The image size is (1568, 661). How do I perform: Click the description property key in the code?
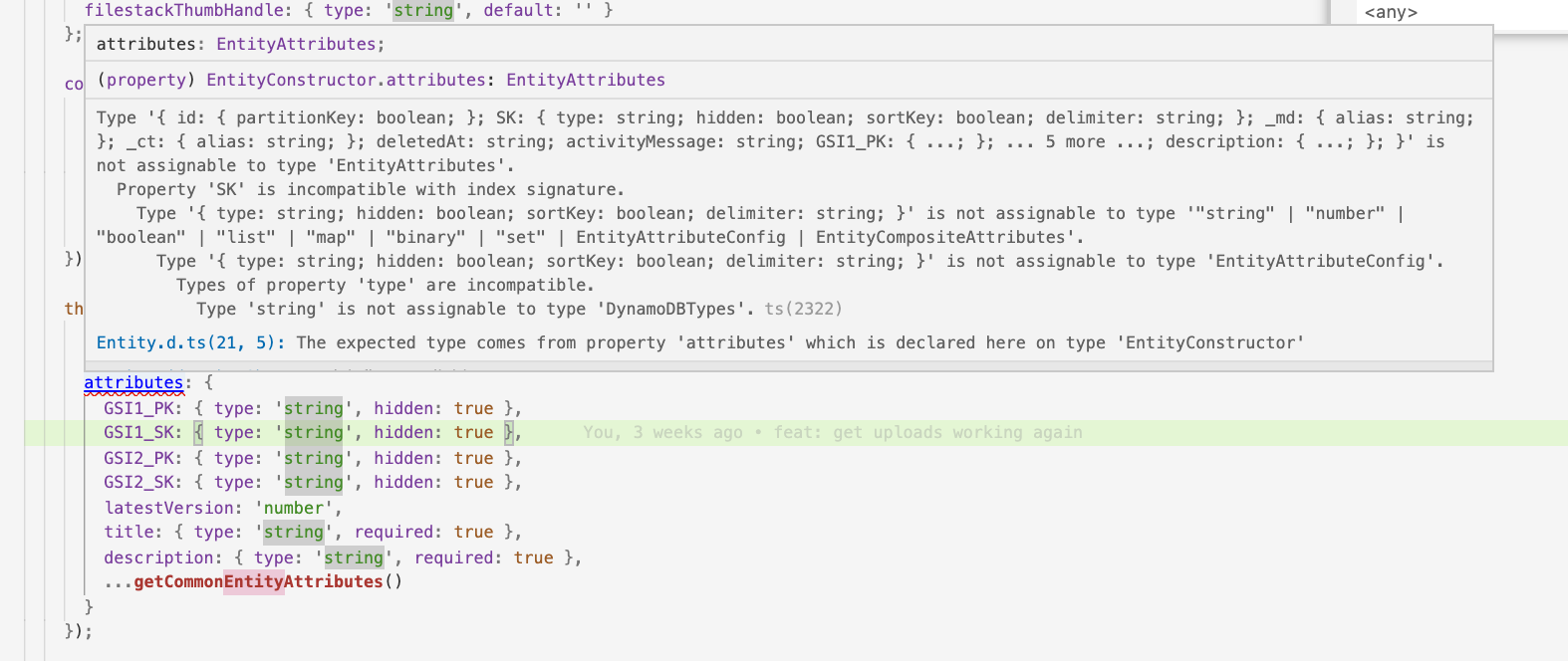pyautogui.click(x=158, y=557)
